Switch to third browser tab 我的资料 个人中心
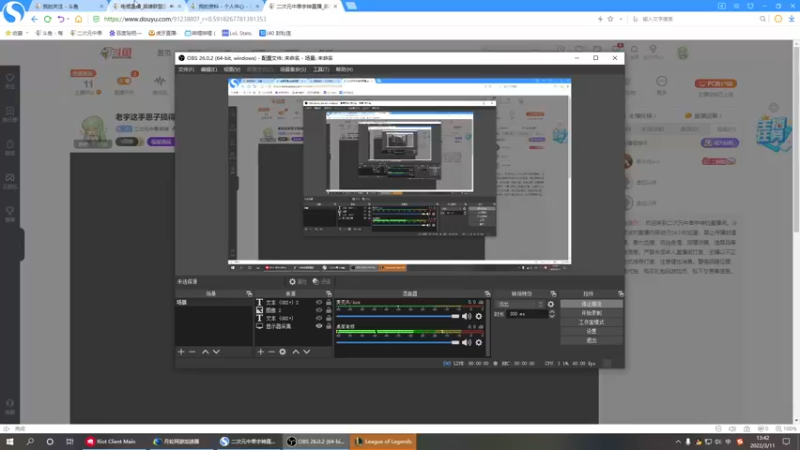The height and width of the screenshot is (450, 800). click(x=224, y=6)
